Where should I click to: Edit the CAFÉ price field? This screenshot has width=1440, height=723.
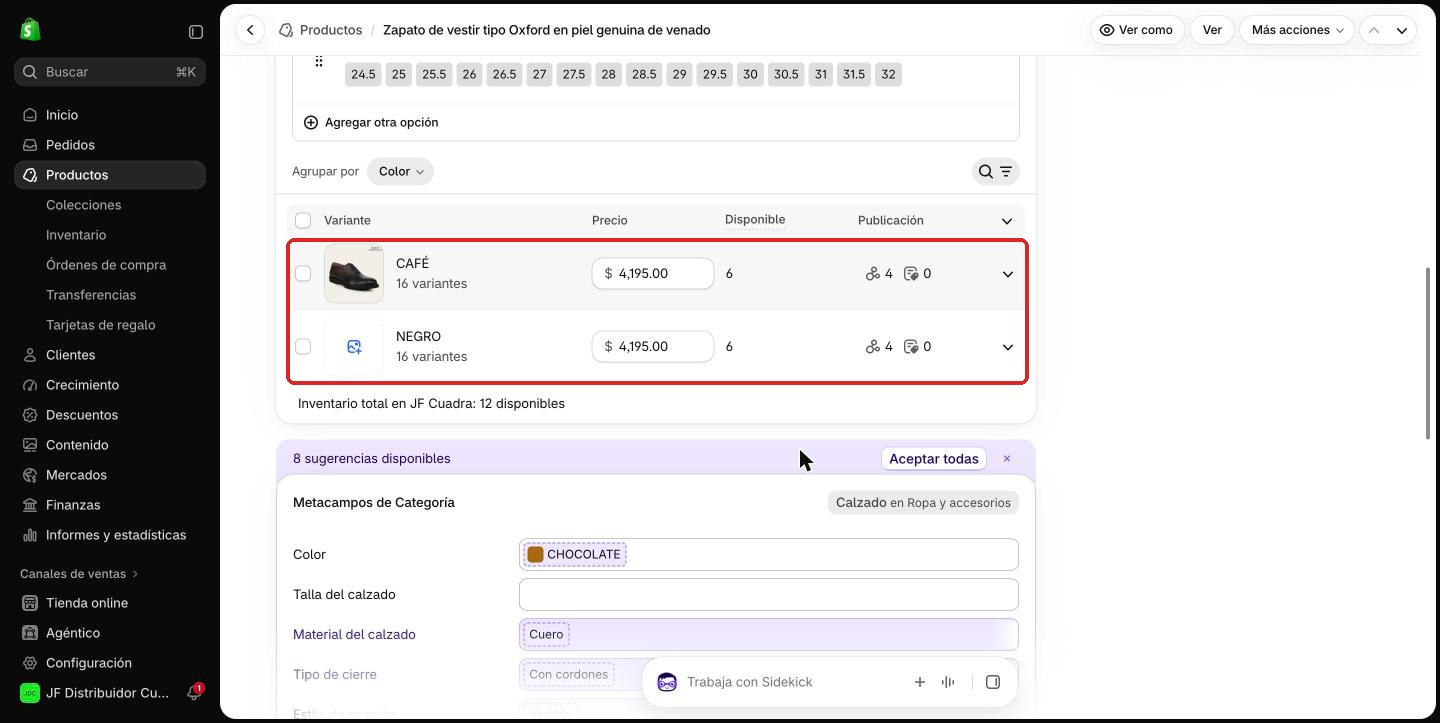(x=653, y=274)
